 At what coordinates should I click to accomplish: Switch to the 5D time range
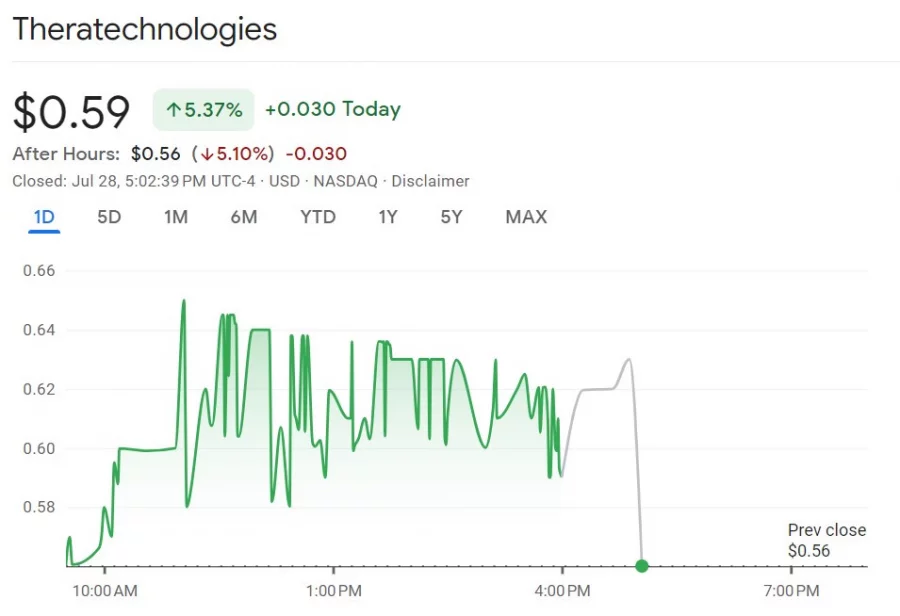point(109,216)
